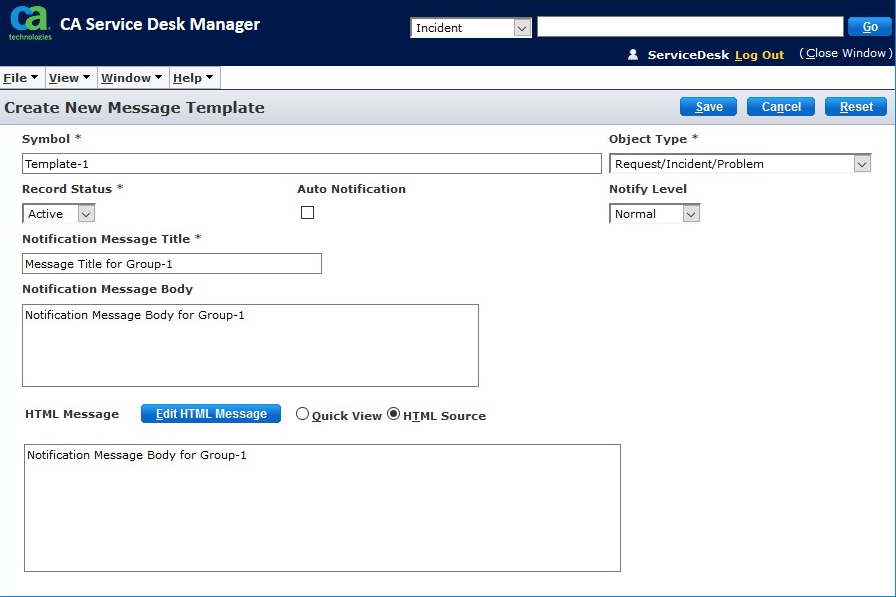The width and height of the screenshot is (896, 597).
Task: Open the Help menu
Action: (193, 78)
